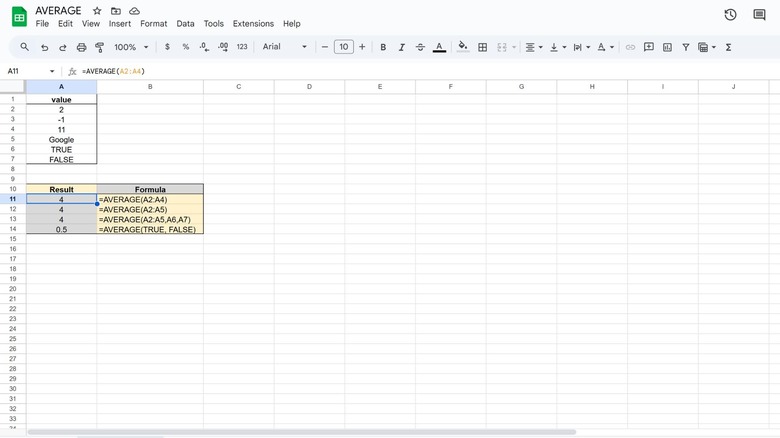Open vertical align dropdown
Screen dimensions: 780x438
[x=558, y=47]
